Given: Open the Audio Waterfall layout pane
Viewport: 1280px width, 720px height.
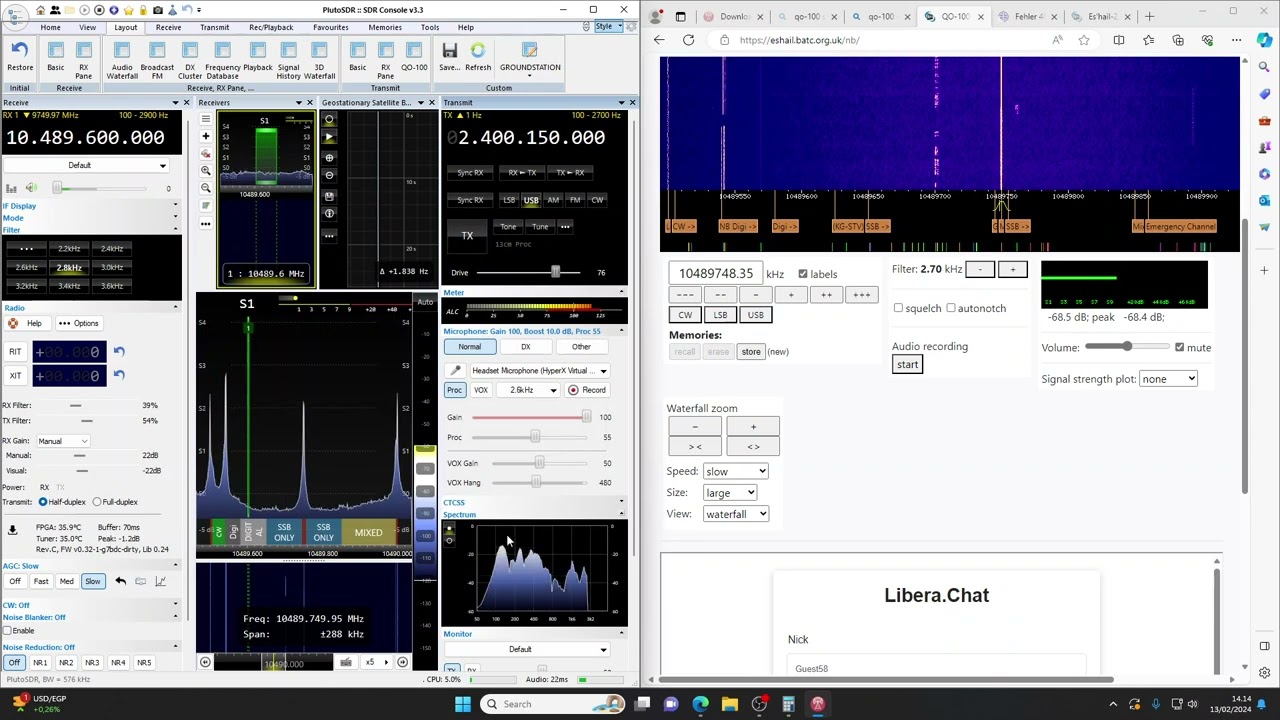Looking at the screenshot, I should coord(122,60).
